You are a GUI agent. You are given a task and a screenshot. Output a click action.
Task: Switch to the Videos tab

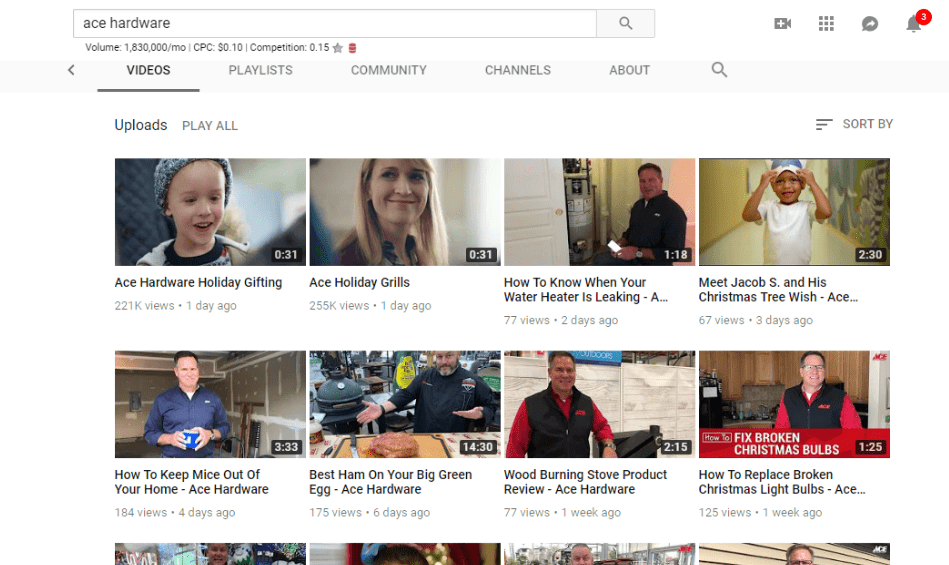pos(148,70)
